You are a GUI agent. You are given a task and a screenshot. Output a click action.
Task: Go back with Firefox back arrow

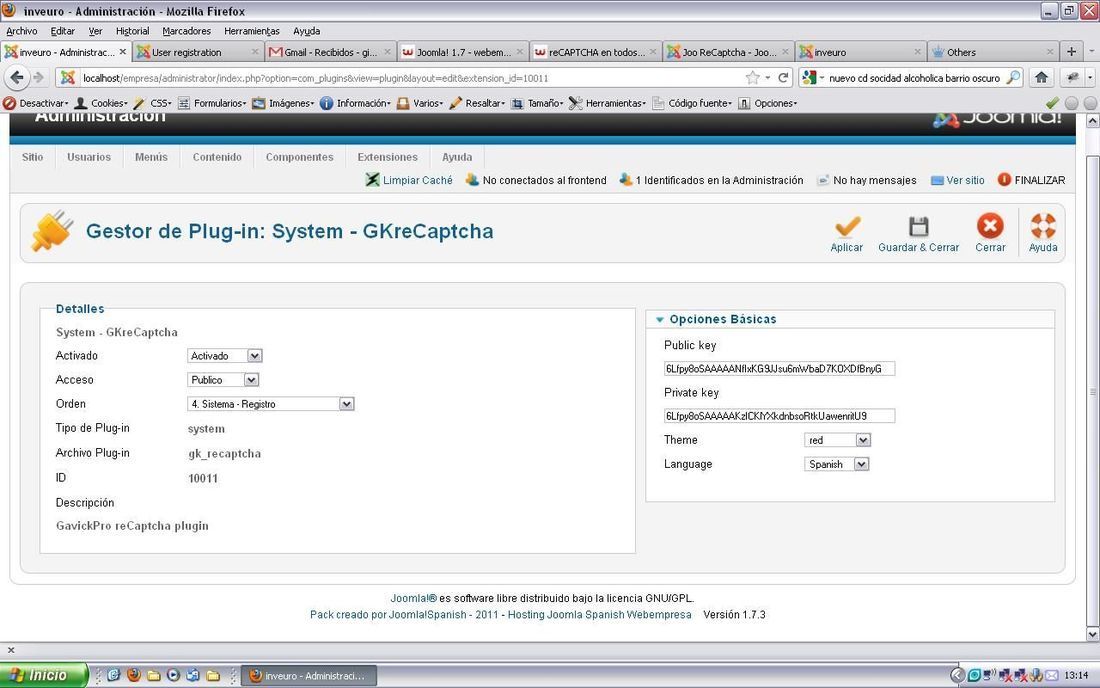17,77
